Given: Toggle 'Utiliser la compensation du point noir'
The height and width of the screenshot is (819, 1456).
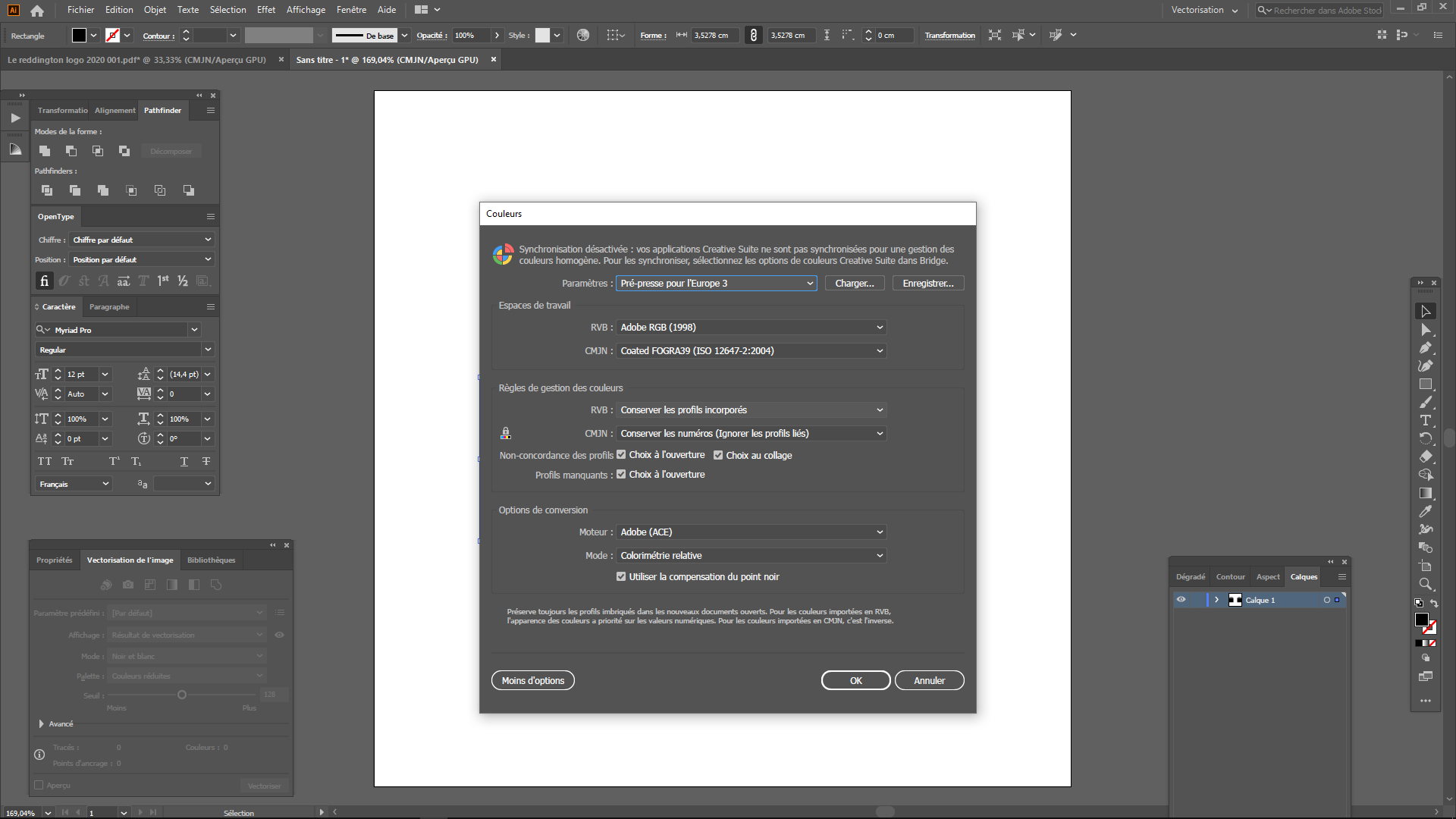Looking at the screenshot, I should coord(622,576).
